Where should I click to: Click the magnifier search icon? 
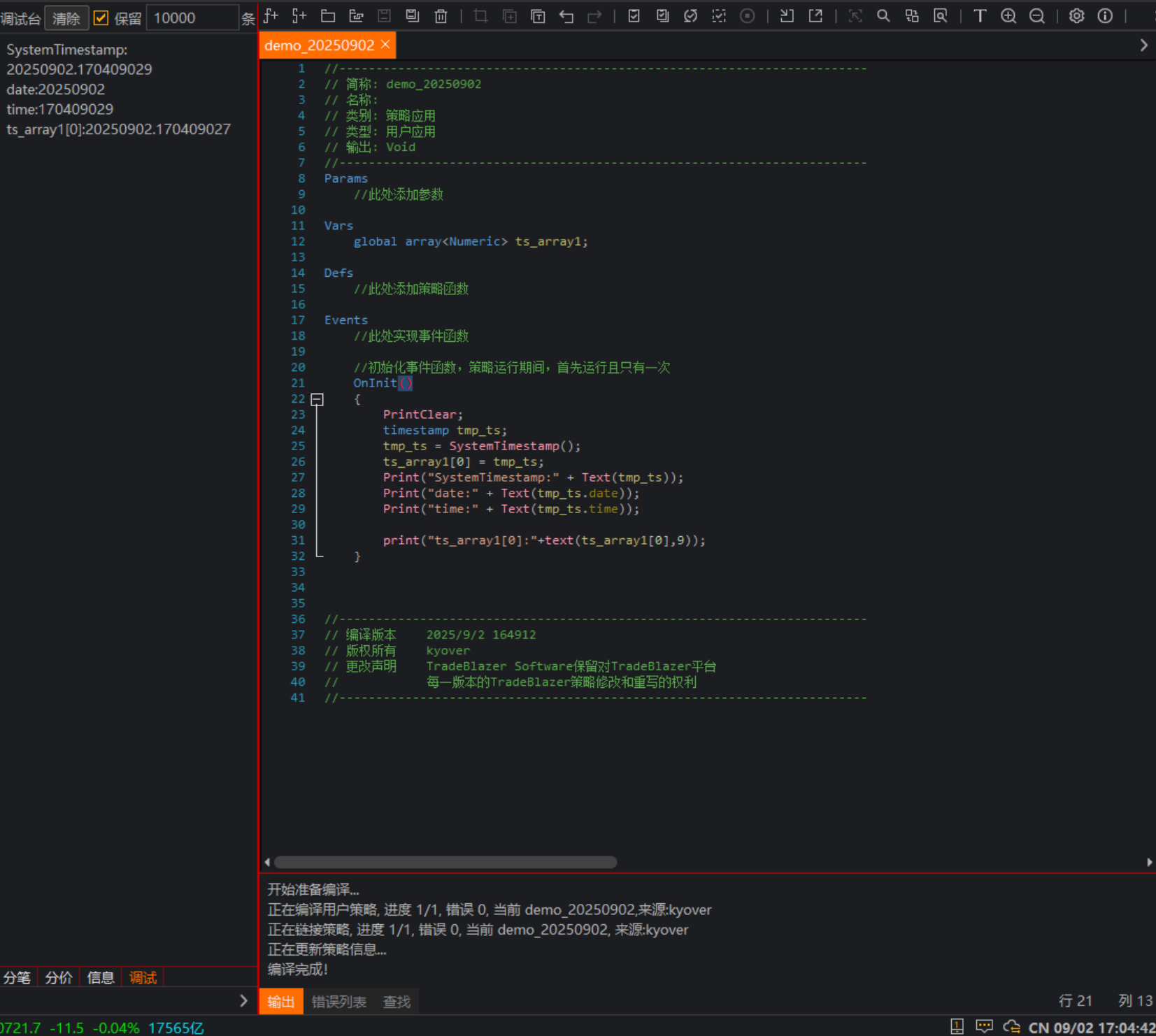[883, 16]
